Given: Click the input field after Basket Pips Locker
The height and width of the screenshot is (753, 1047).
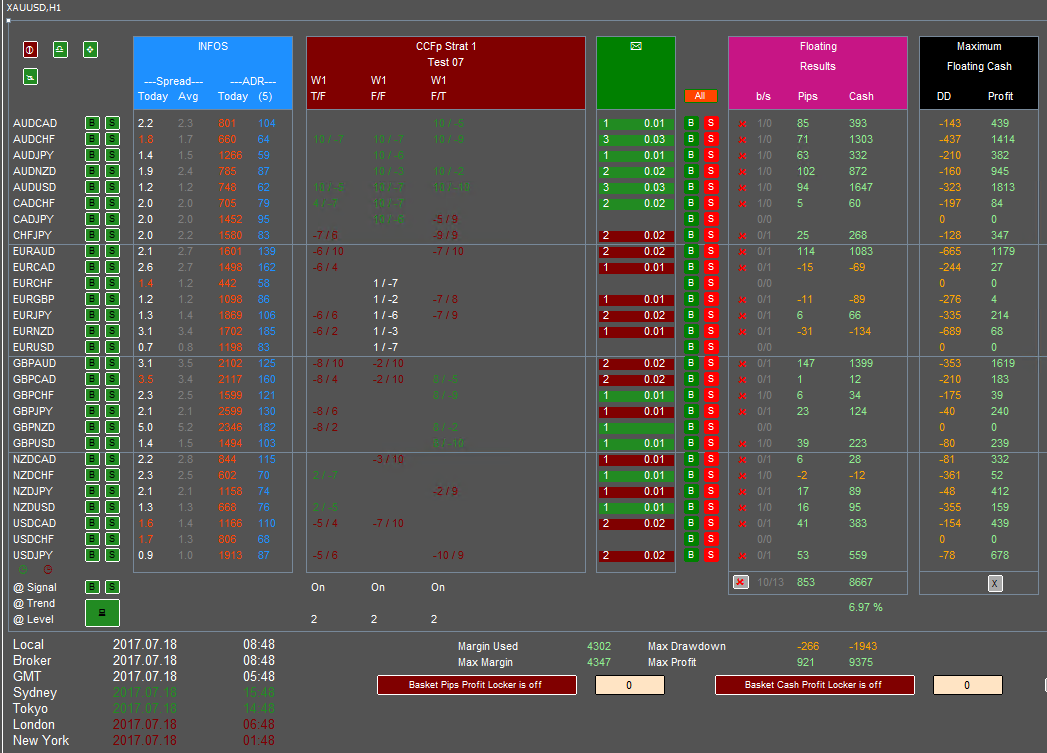Looking at the screenshot, I should click(x=630, y=685).
